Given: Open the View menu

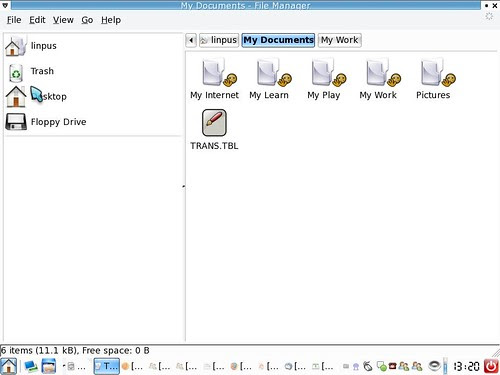Looking at the screenshot, I should [x=63, y=20].
